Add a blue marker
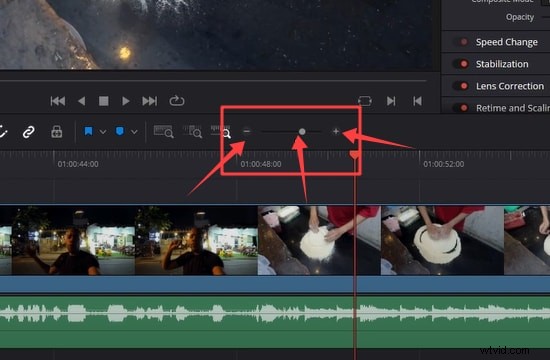 tap(120, 132)
